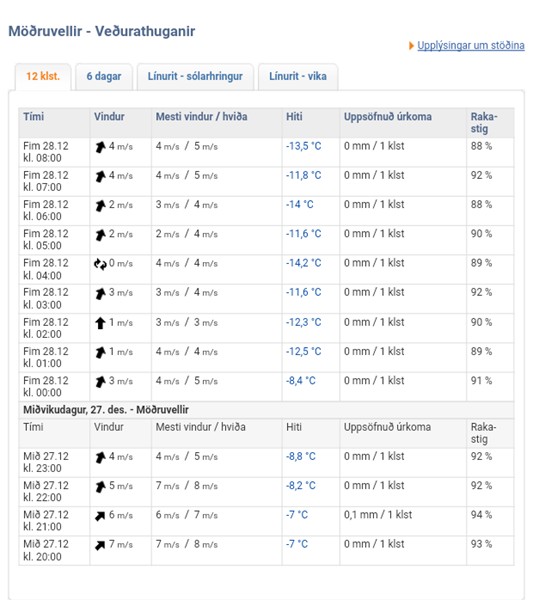Click the Hiti column header at top
533x600 pixels.
click(x=294, y=117)
